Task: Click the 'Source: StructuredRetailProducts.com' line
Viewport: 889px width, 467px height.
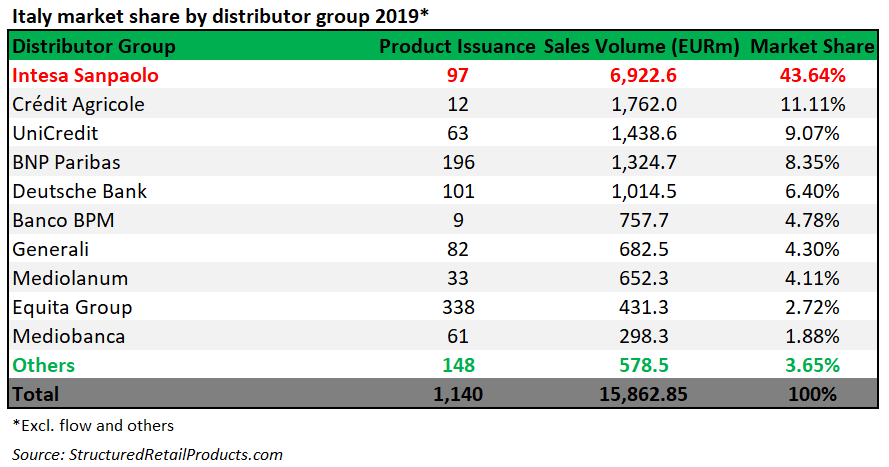Action: [147, 455]
